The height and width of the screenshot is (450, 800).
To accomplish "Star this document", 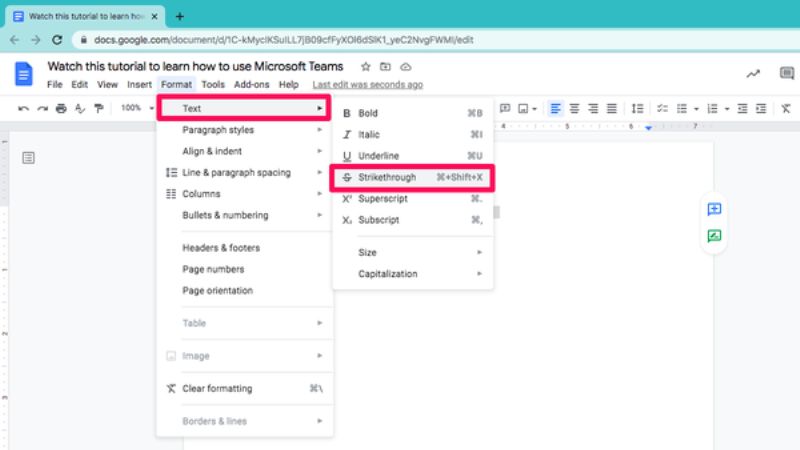I will (365, 67).
